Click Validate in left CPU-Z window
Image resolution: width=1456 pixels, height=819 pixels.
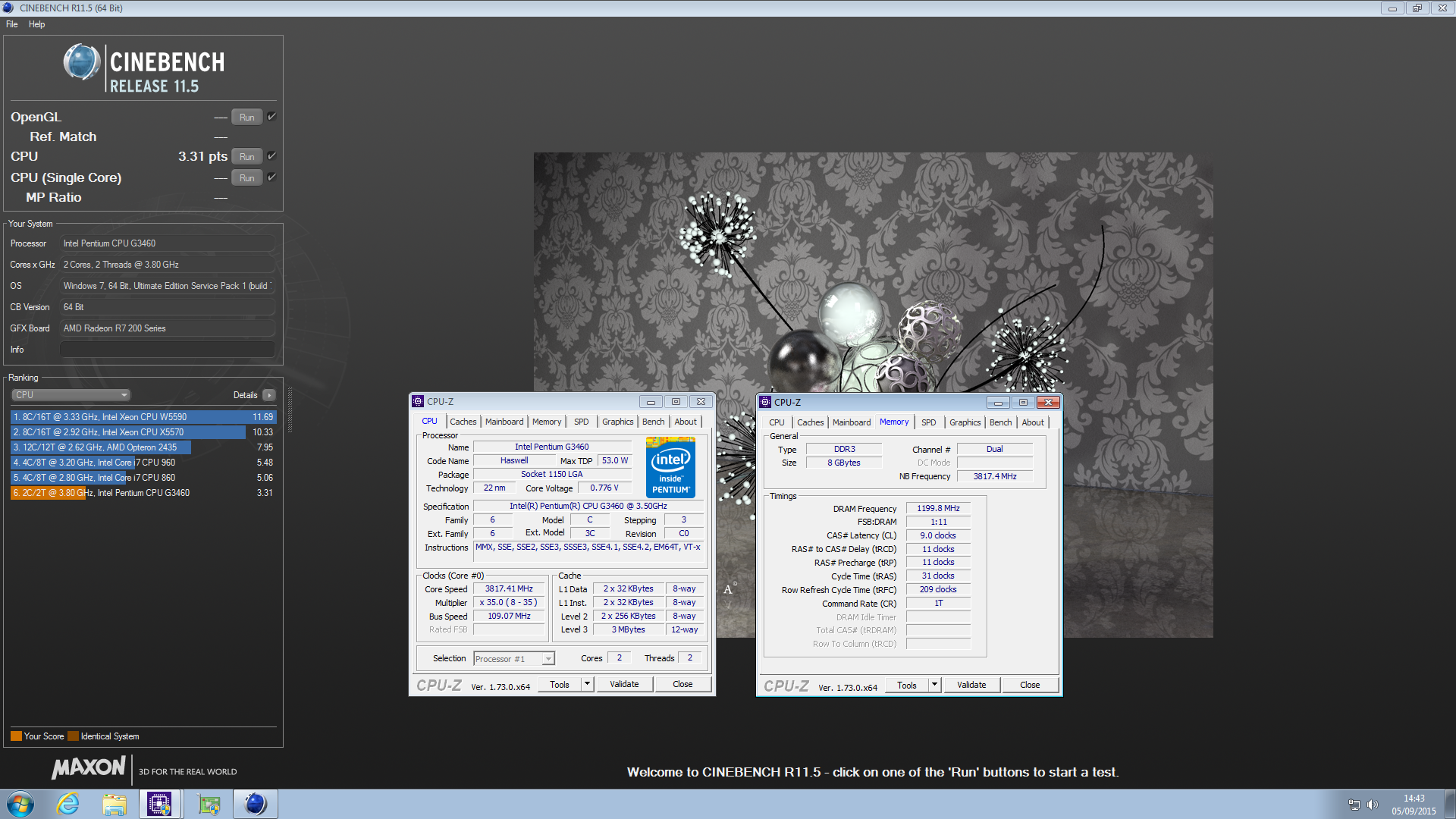624,684
